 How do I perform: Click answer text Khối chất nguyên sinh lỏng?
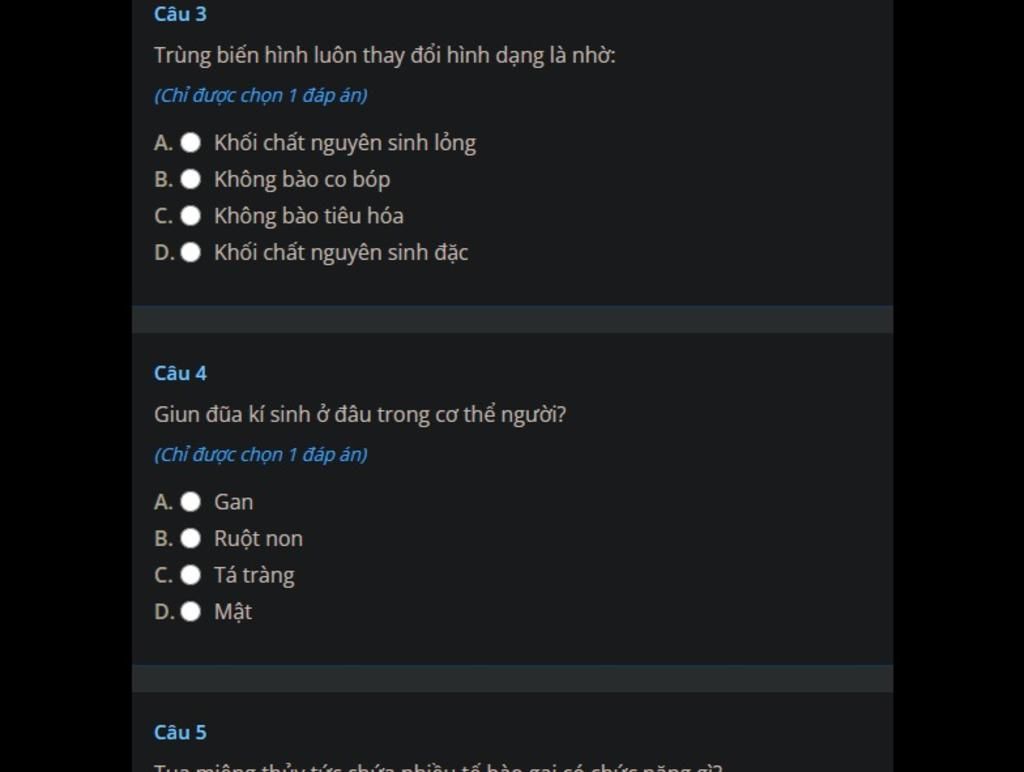tap(345, 143)
